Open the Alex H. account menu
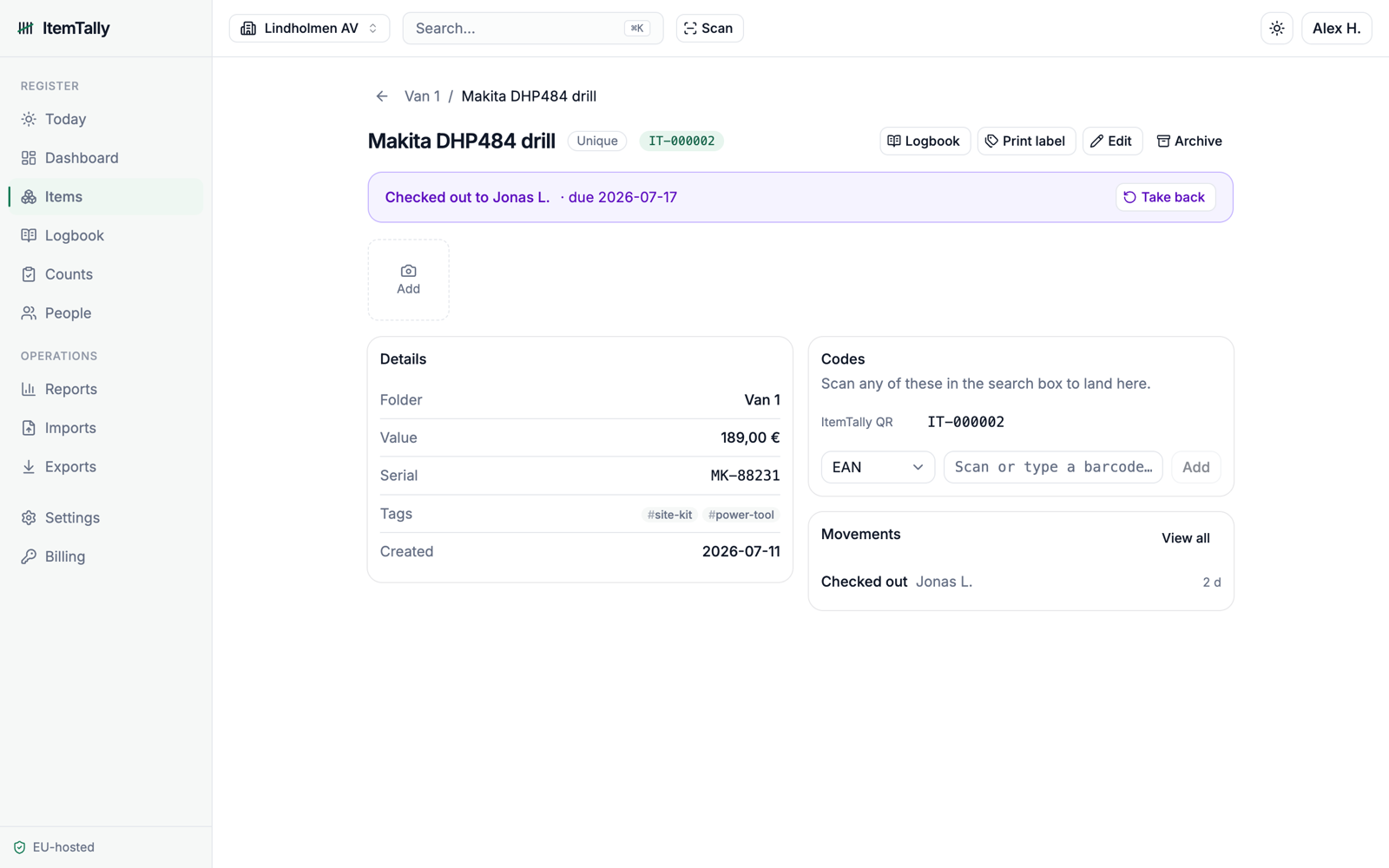The height and width of the screenshot is (868, 1389). pyautogui.click(x=1336, y=29)
